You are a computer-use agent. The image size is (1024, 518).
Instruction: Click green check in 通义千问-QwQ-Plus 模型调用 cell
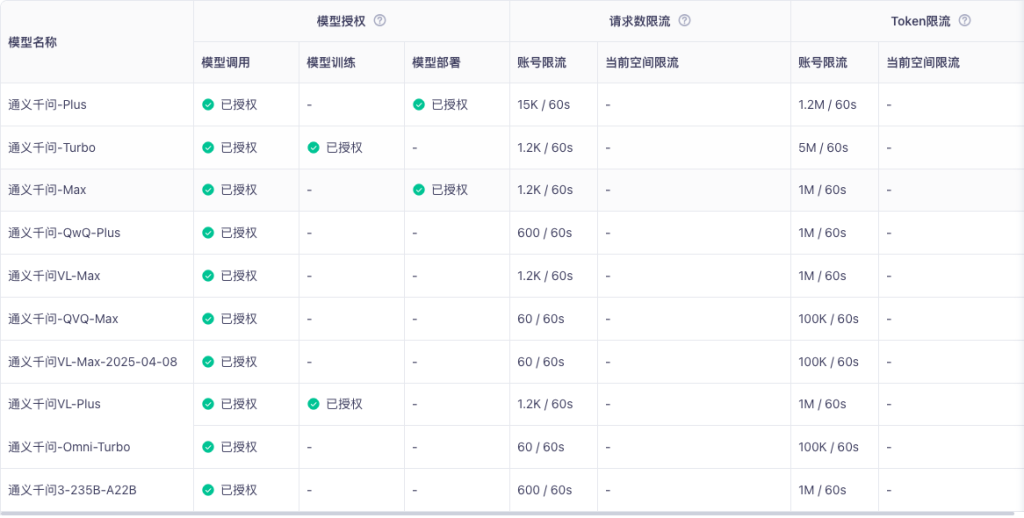[x=208, y=233]
